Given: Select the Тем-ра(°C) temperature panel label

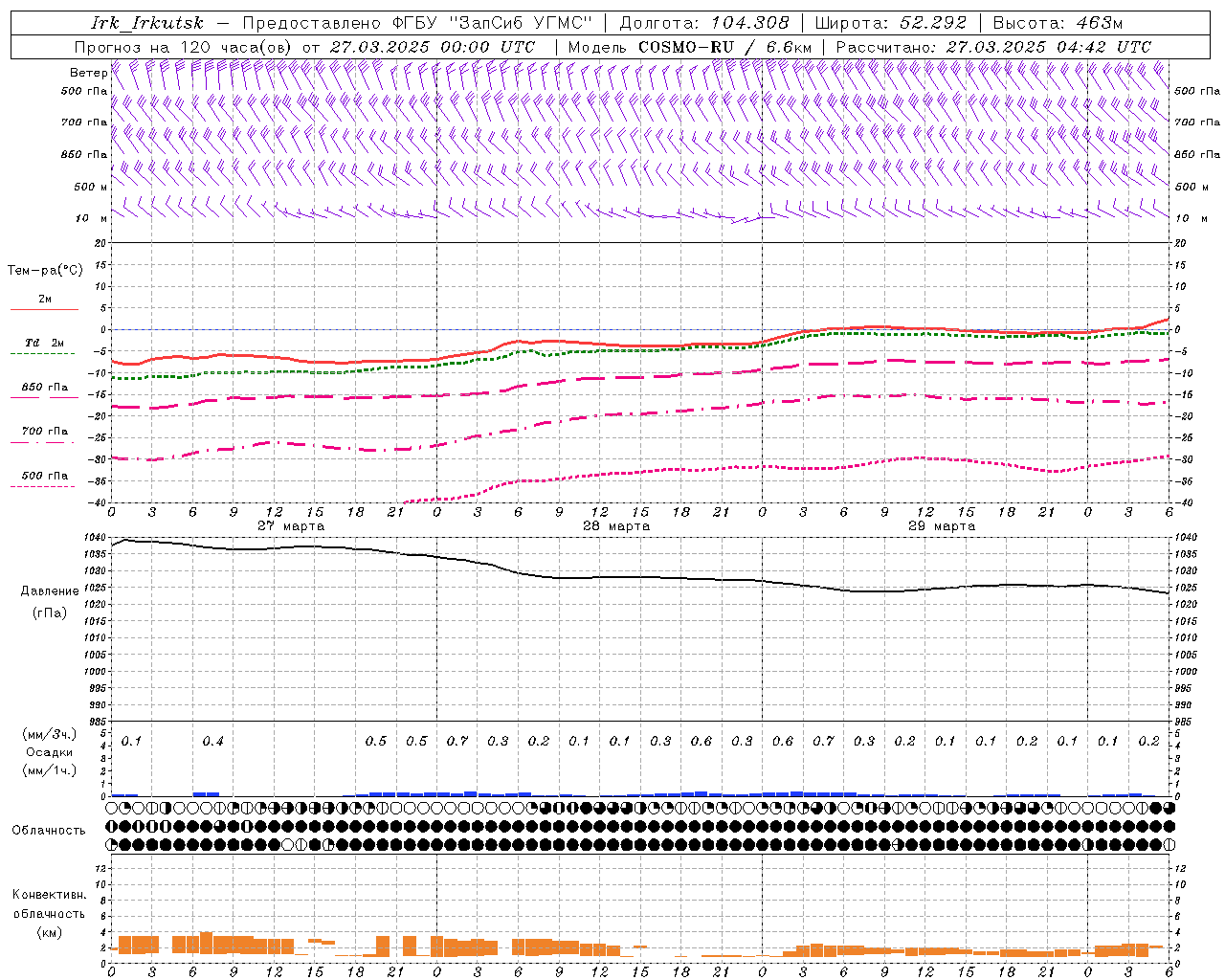Looking at the screenshot, I should (x=45, y=271).
